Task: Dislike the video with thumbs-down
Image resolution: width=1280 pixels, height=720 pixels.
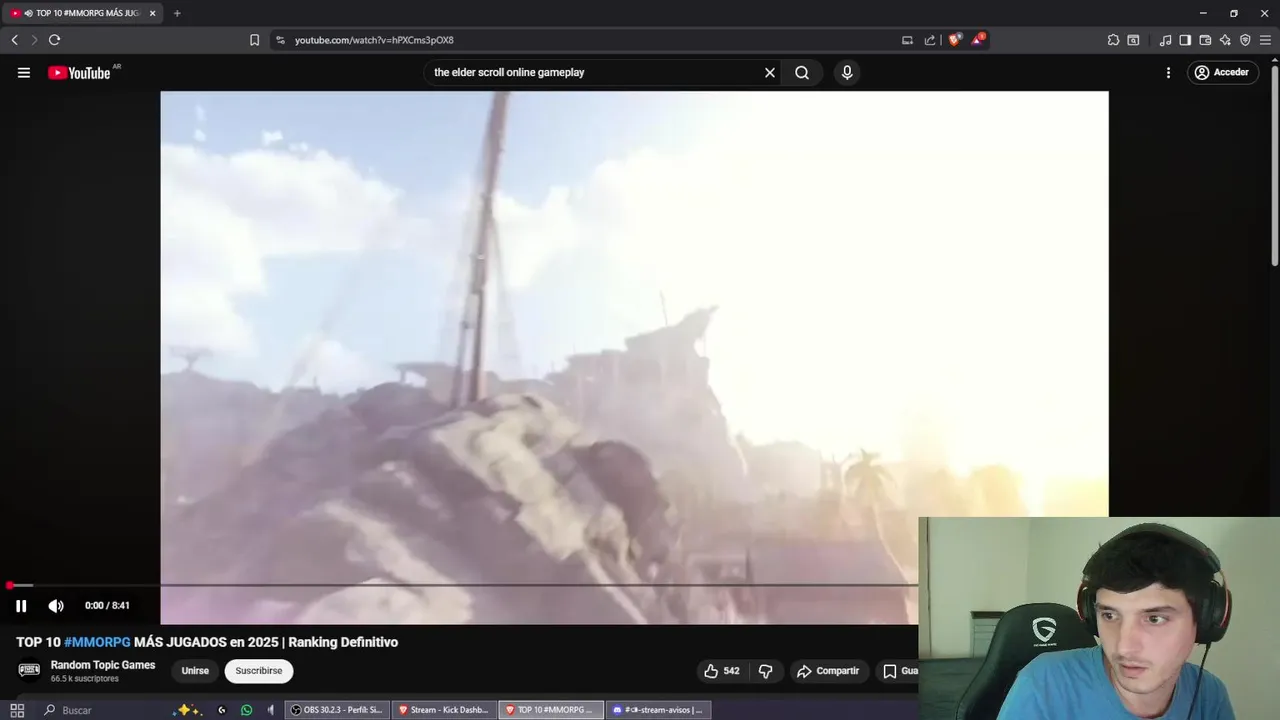Action: [765, 671]
